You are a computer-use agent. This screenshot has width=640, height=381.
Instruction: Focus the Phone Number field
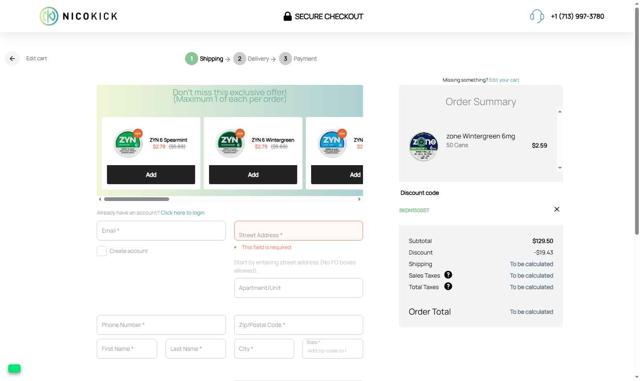point(161,325)
